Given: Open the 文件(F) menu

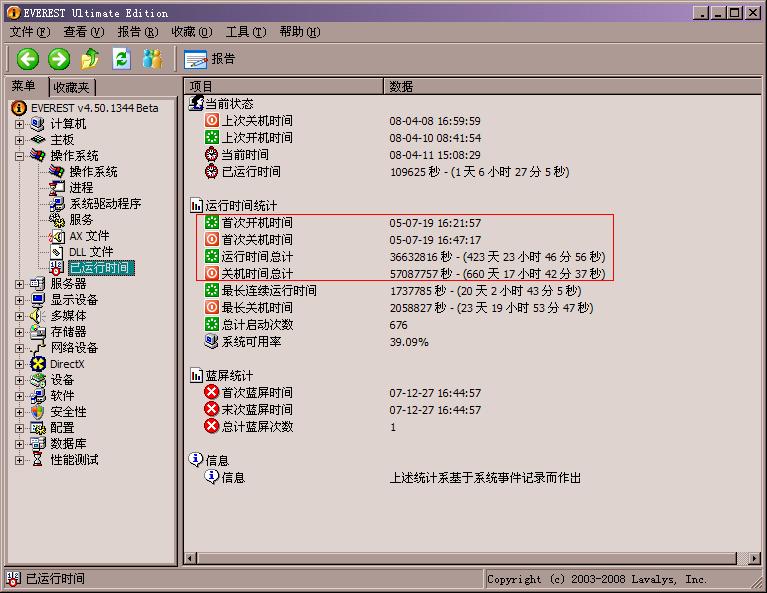Looking at the screenshot, I should 30,32.
